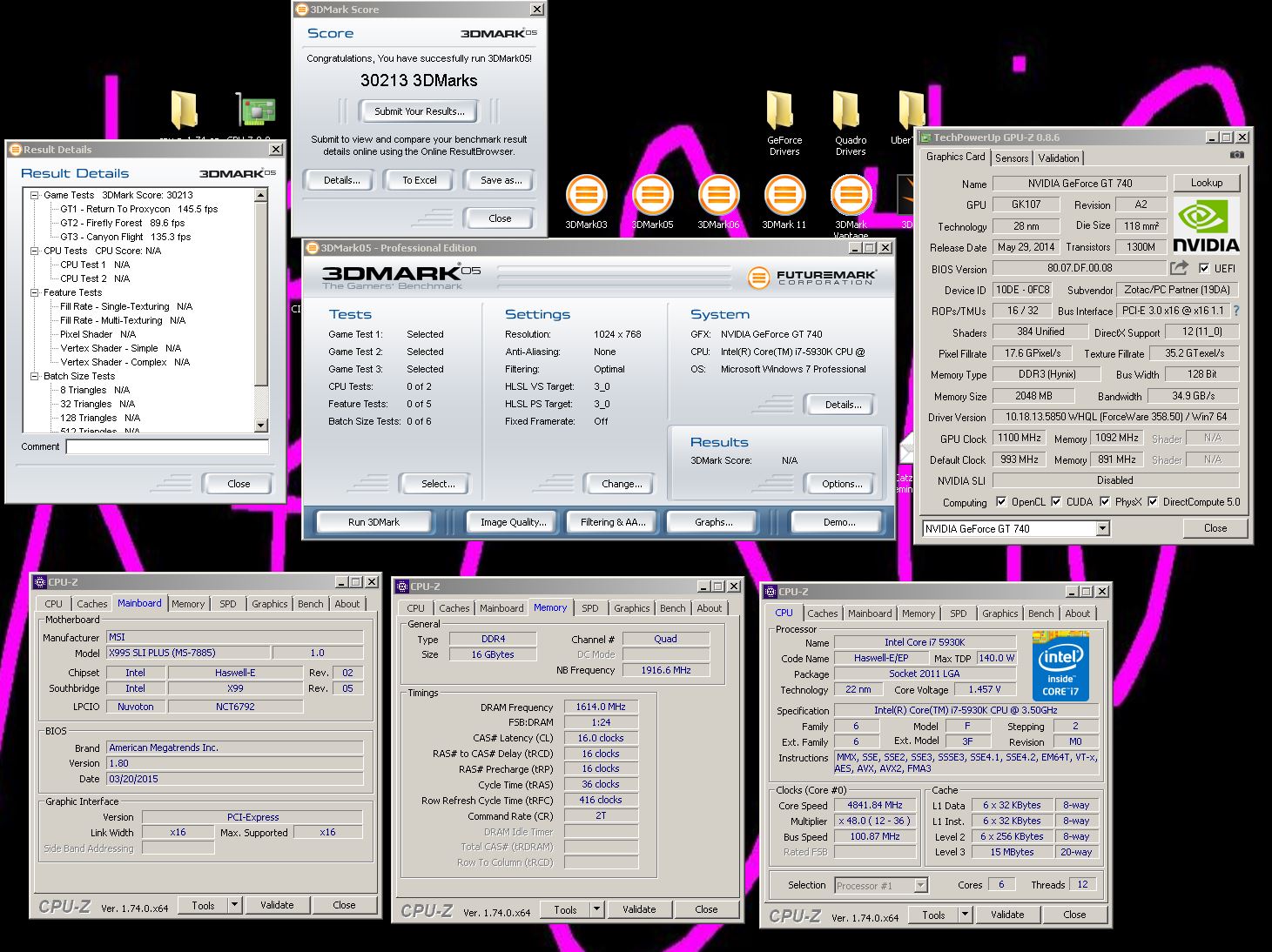Image resolution: width=1272 pixels, height=952 pixels.
Task: Click the GPU-Z screenshot camera icon
Action: pos(1236,155)
